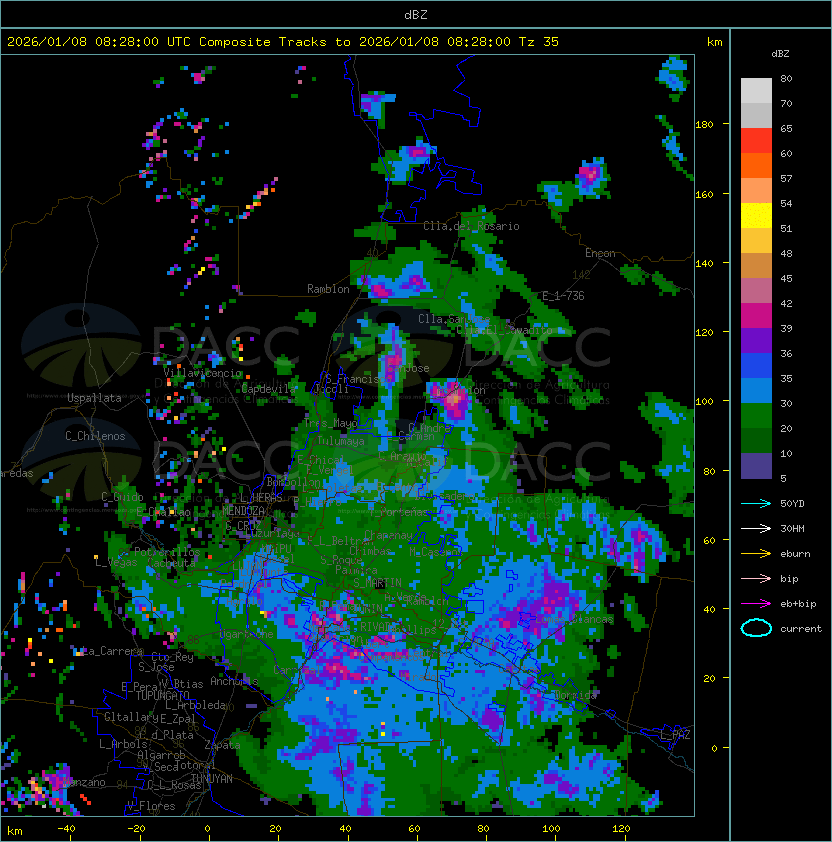The width and height of the screenshot is (832, 842).
Task: Click the 'E_1-736' station label
Action: click(x=563, y=296)
